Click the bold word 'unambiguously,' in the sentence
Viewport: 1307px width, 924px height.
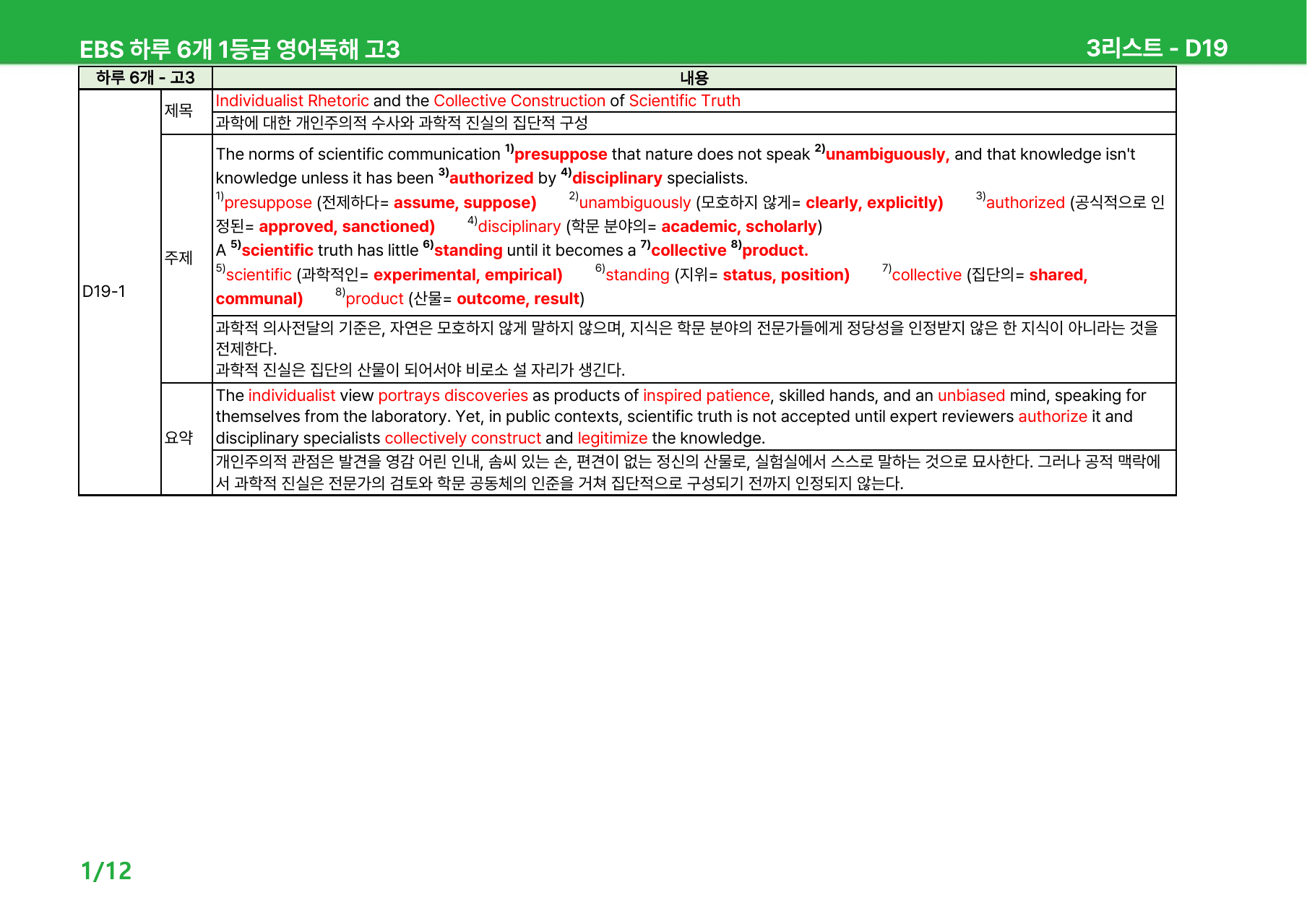(887, 155)
